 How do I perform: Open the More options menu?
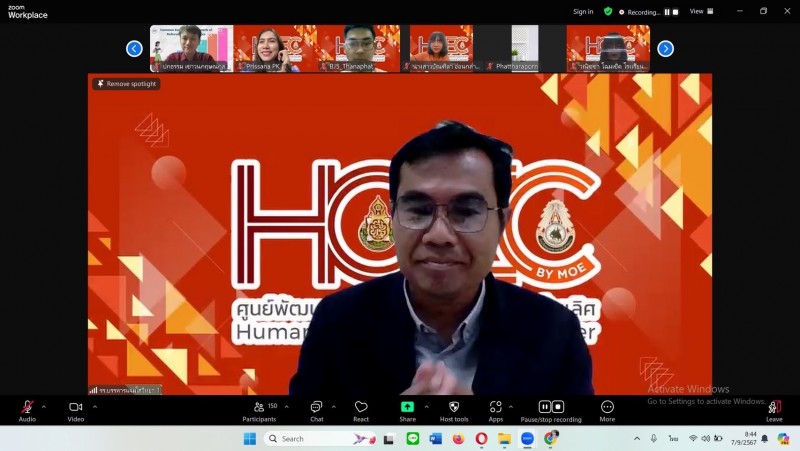607,411
